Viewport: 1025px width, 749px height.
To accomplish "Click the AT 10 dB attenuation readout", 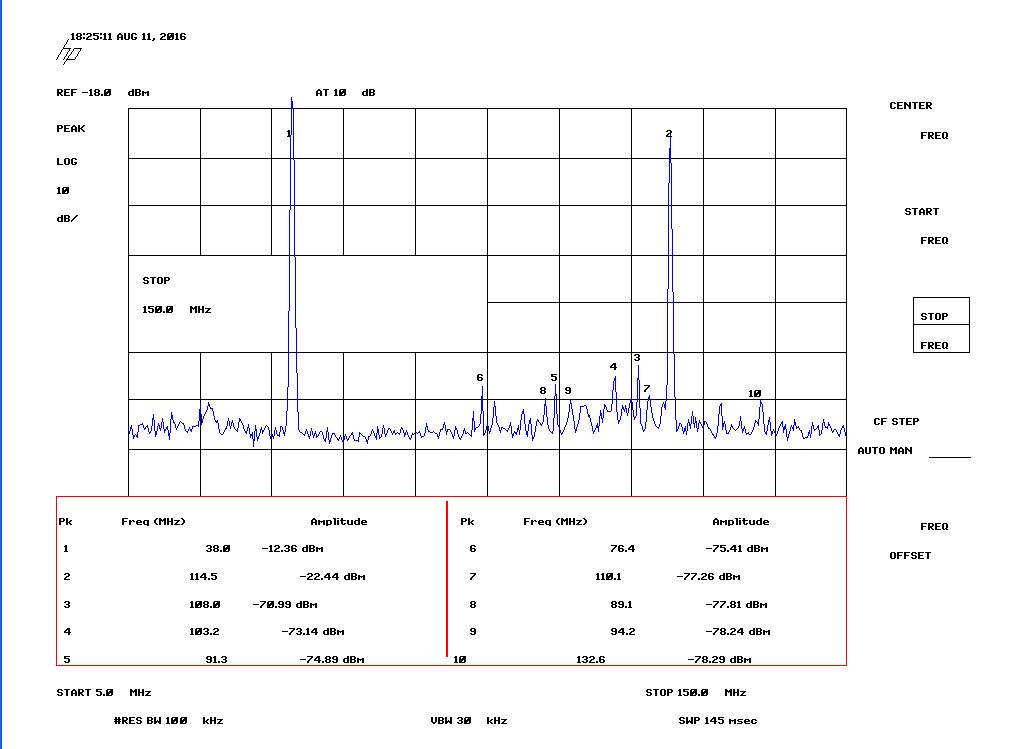I will tap(345, 93).
